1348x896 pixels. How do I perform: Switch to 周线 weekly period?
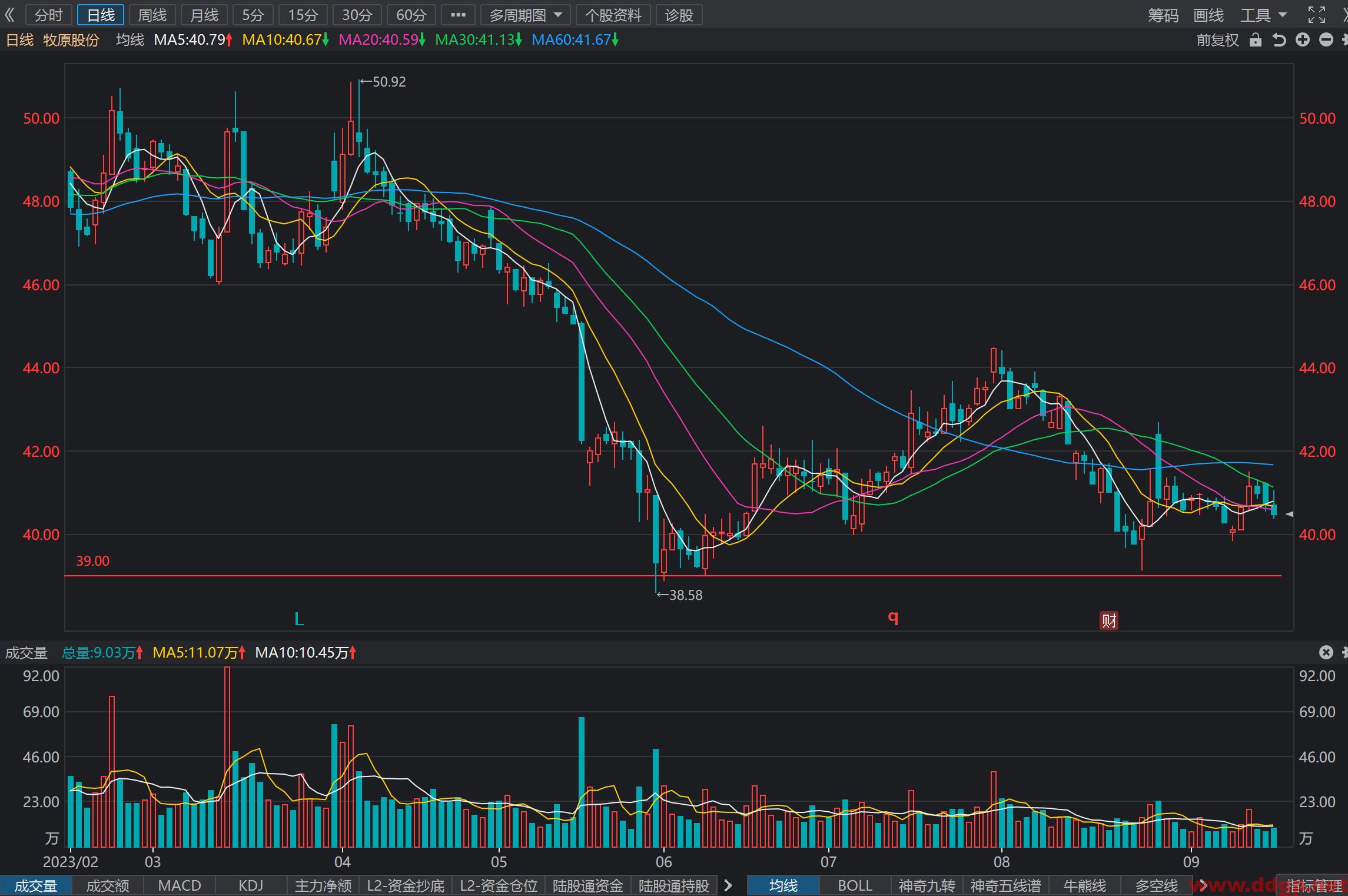(152, 15)
